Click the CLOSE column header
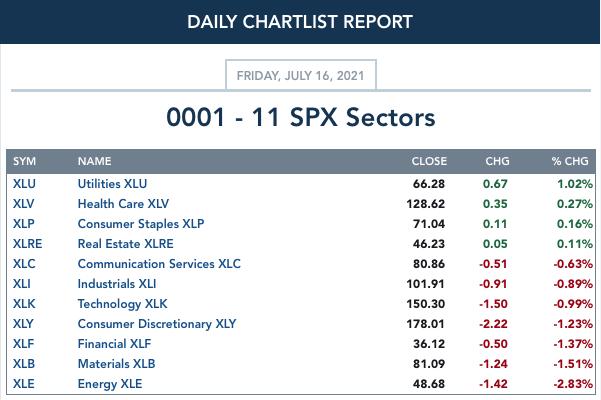Viewport: 601px width, 400px height. (x=429, y=161)
